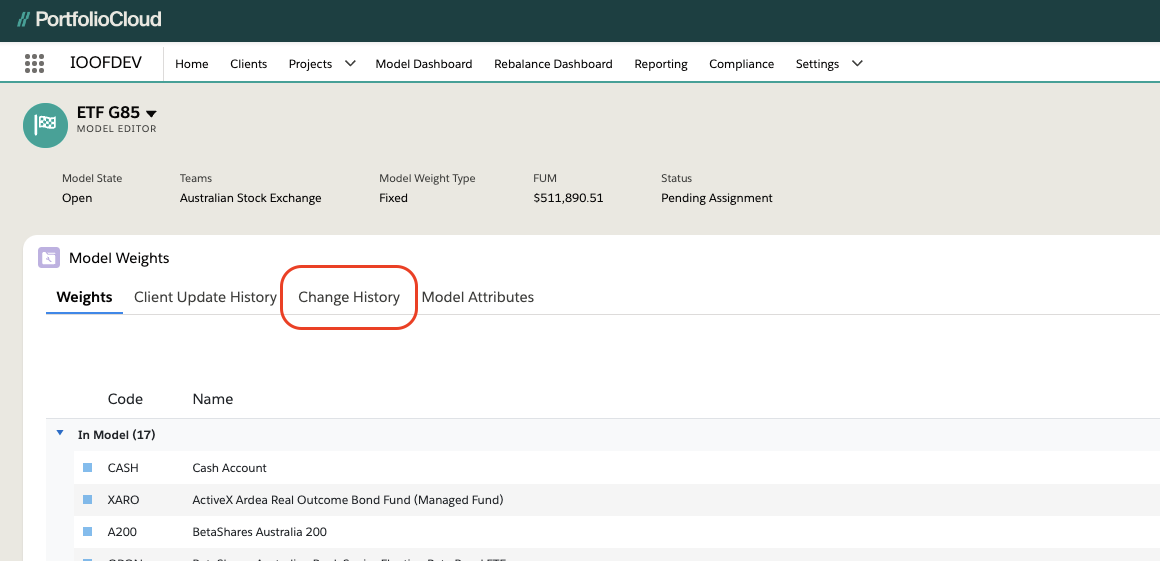Open the app launcher grid icon

(x=35, y=63)
